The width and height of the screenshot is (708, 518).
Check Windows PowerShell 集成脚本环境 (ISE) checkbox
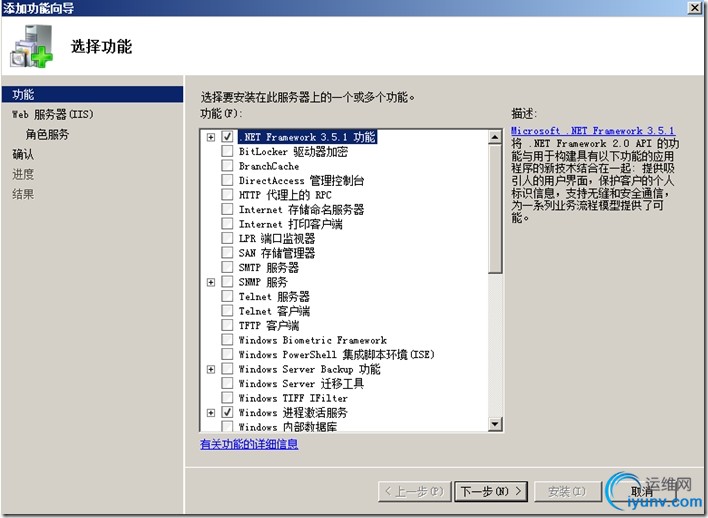227,354
